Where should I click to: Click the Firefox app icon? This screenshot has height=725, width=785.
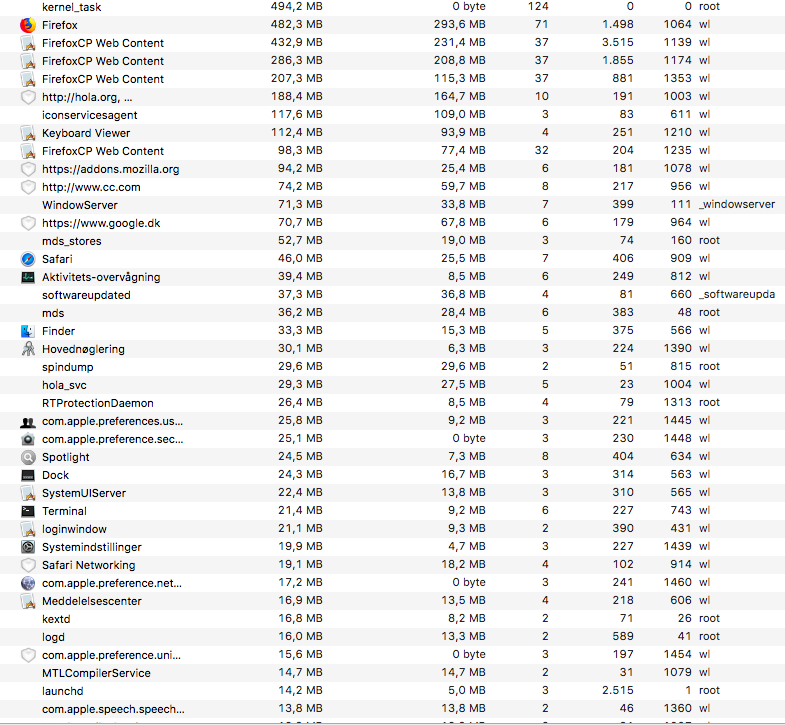coord(28,25)
